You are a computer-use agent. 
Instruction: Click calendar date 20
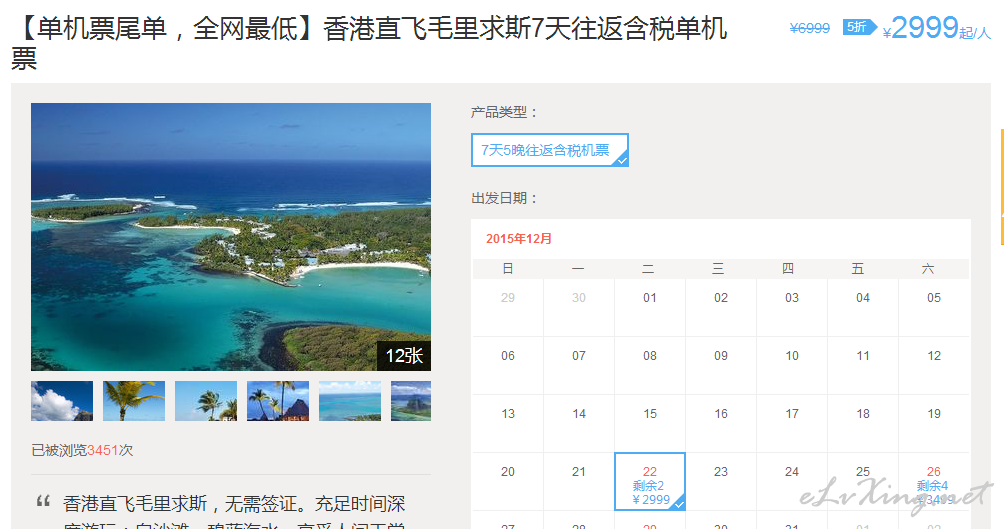[508, 471]
